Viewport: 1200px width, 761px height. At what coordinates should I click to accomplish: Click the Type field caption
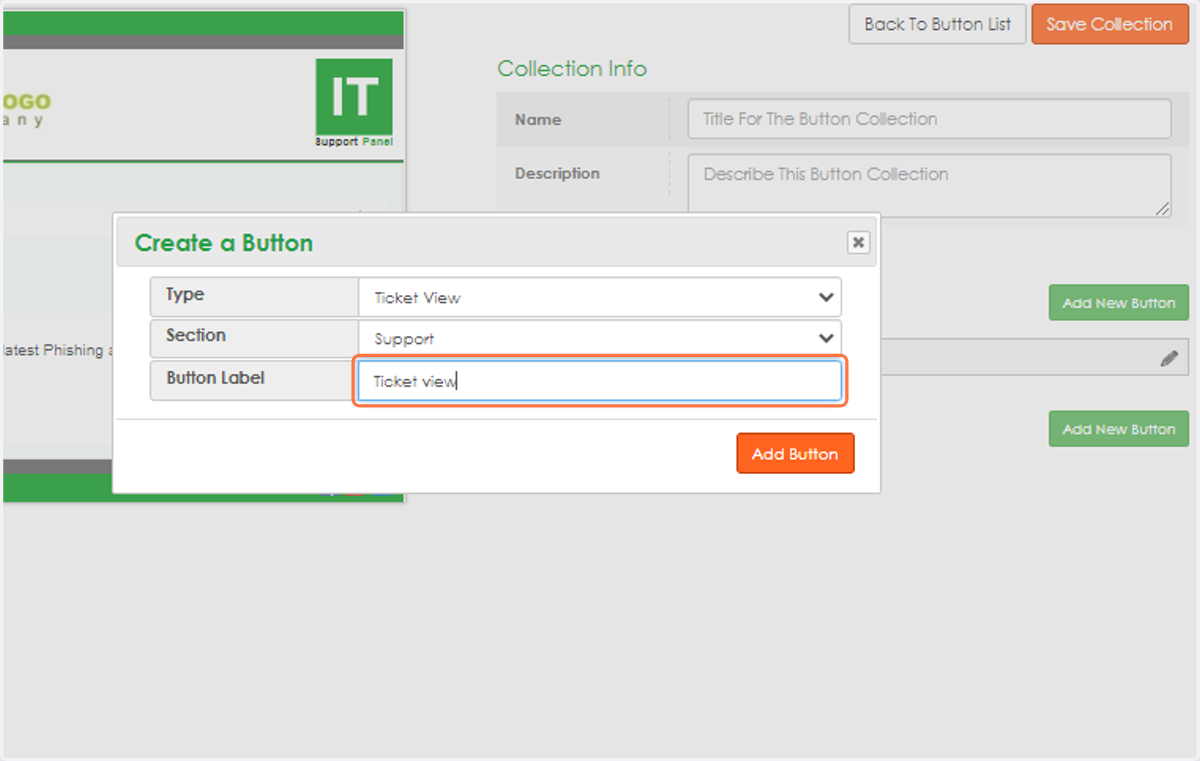[x=185, y=294]
